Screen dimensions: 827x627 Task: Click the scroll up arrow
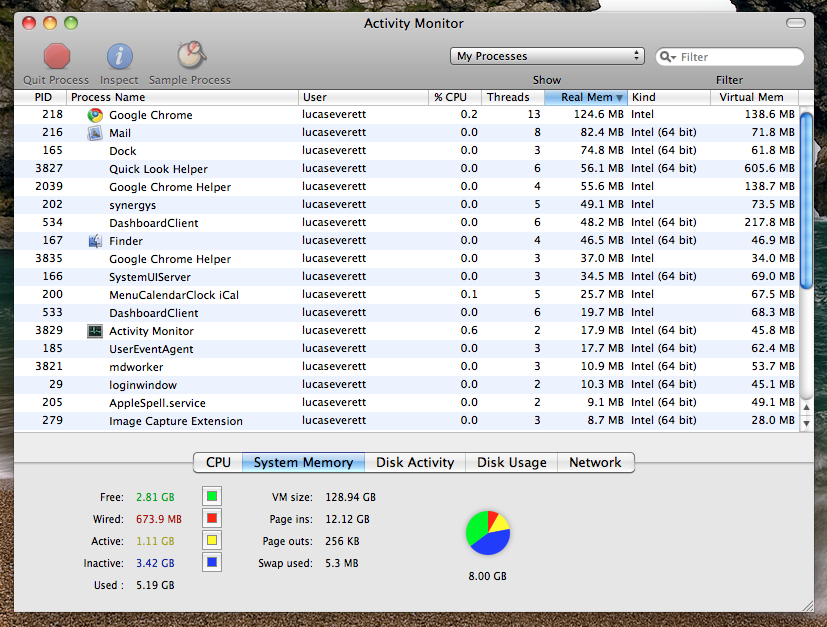806,407
